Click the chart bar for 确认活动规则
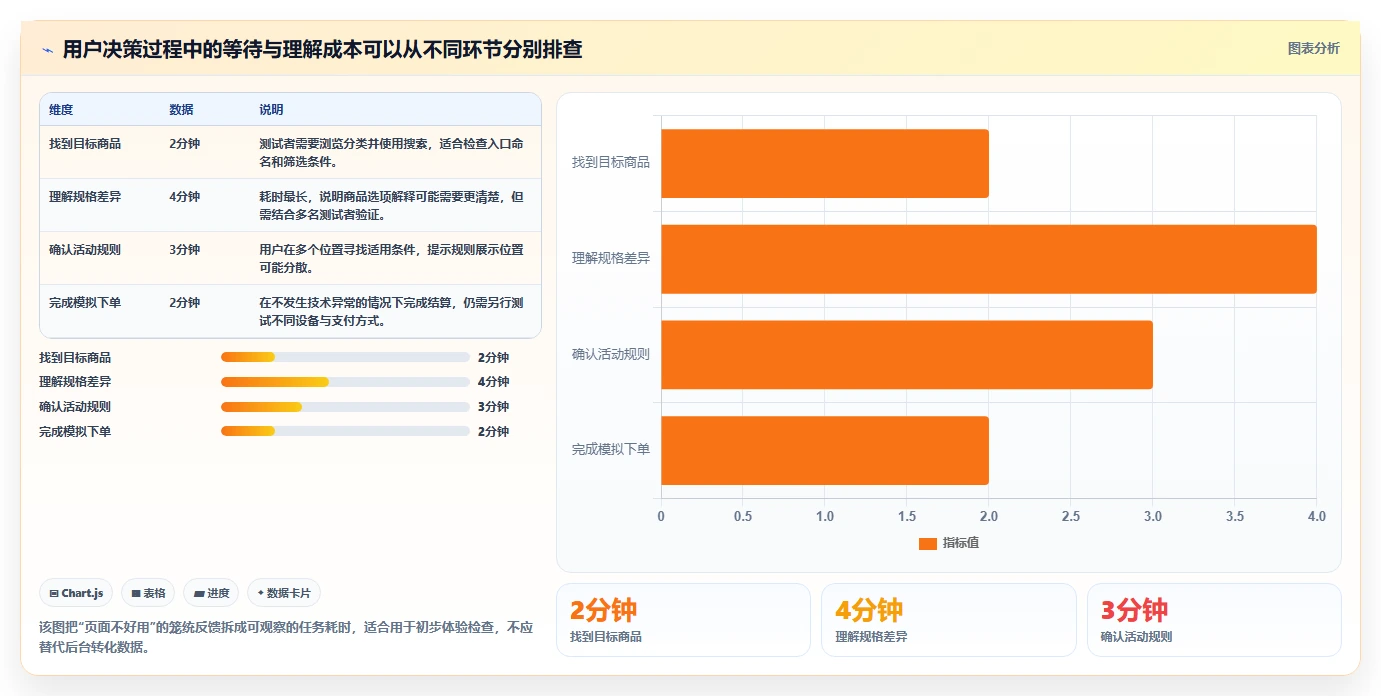The image size is (1381, 696). (x=907, y=355)
